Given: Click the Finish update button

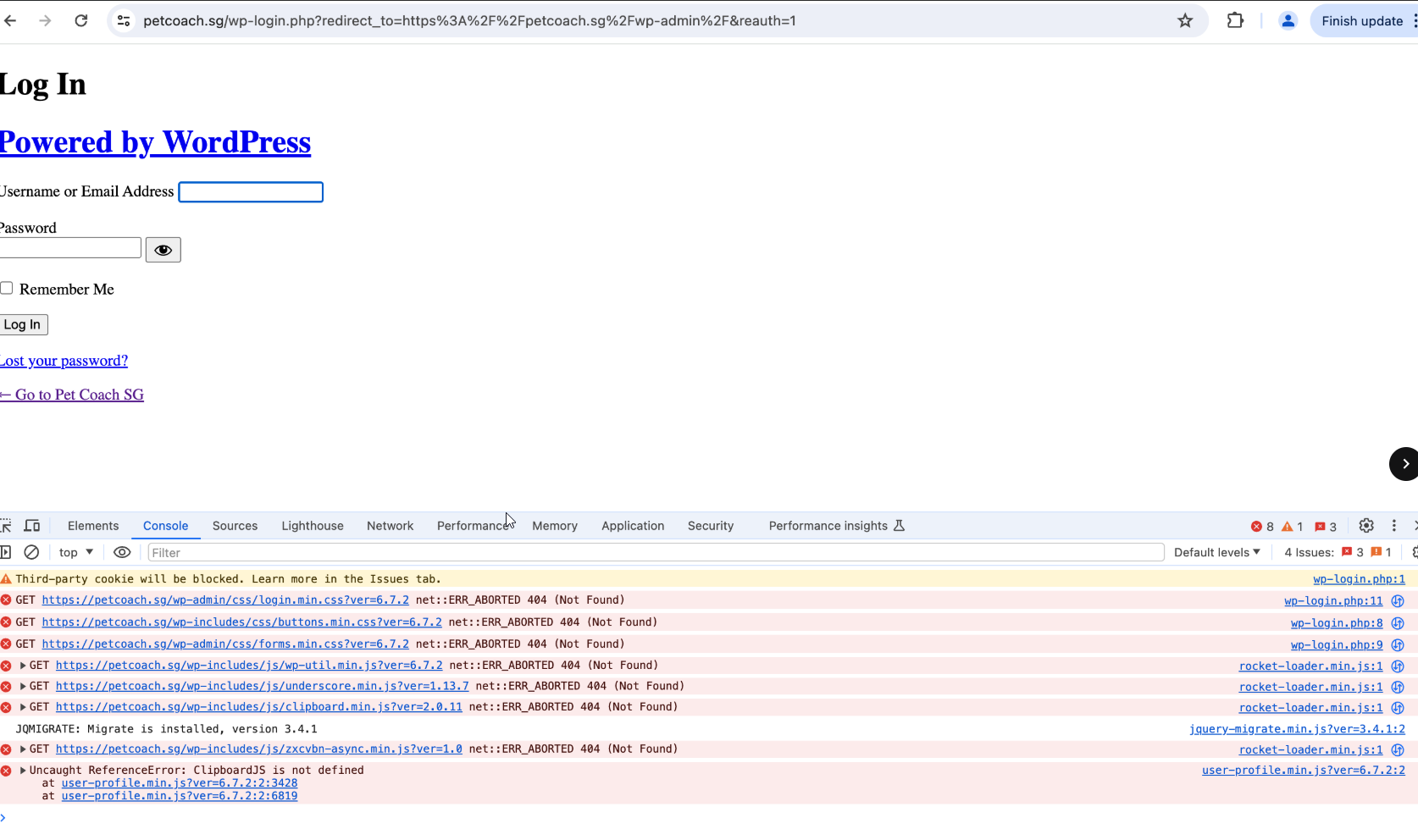Looking at the screenshot, I should (1362, 20).
